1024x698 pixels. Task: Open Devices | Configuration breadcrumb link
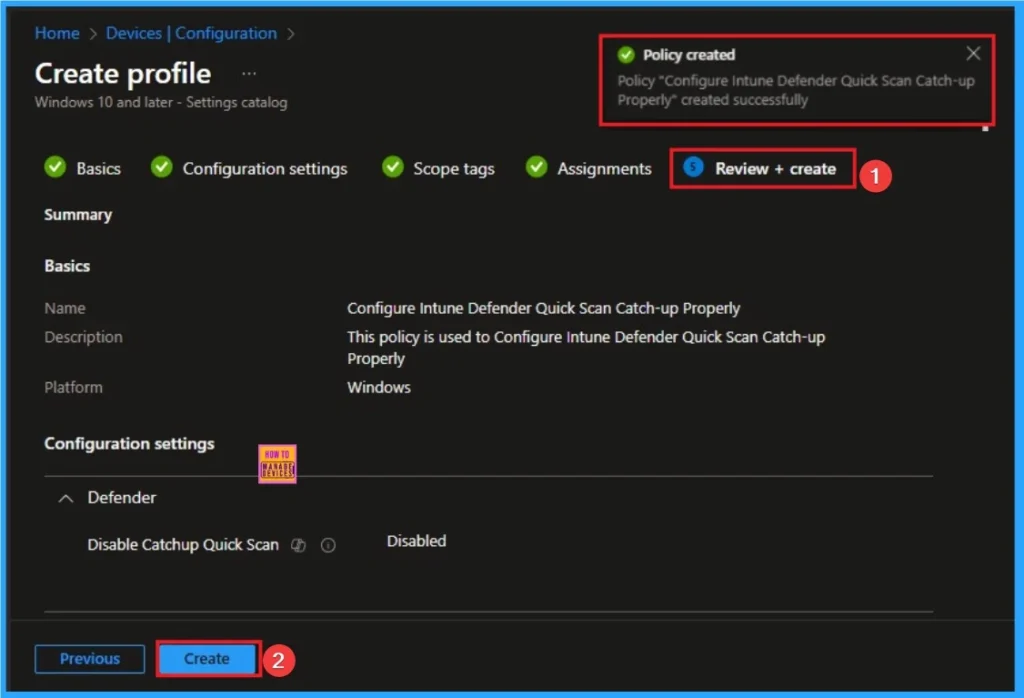click(x=190, y=33)
